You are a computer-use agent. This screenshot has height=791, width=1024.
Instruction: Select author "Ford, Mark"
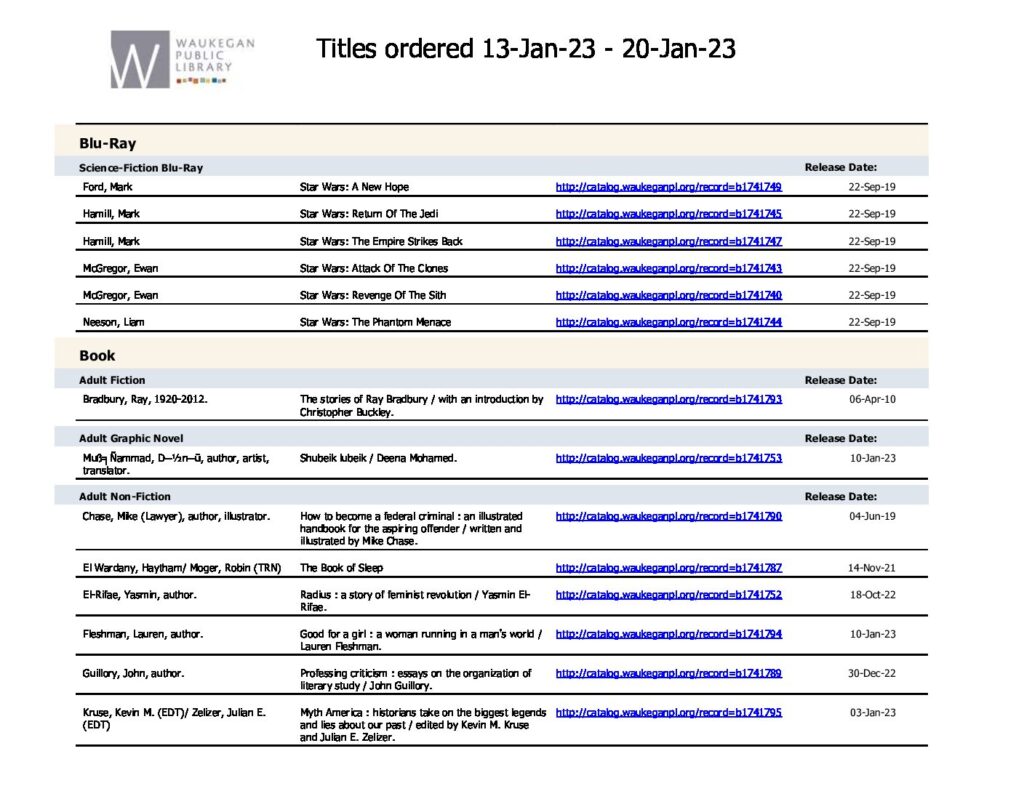(107, 187)
